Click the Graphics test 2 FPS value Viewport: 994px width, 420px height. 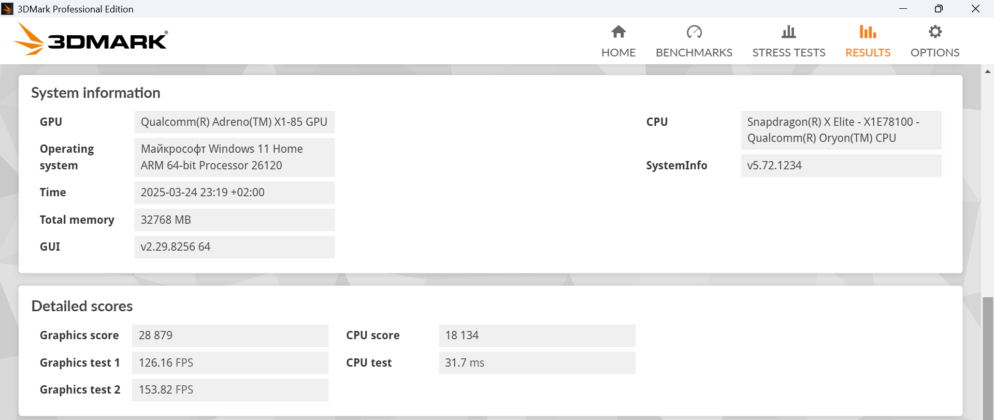(x=230, y=390)
